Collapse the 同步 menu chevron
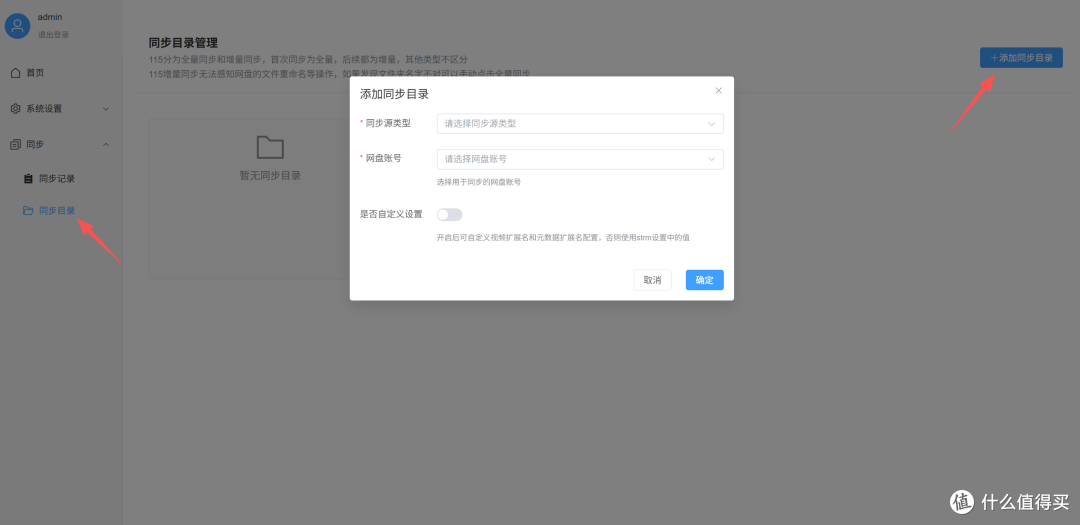Viewport: 1080px width, 525px height. [106, 145]
